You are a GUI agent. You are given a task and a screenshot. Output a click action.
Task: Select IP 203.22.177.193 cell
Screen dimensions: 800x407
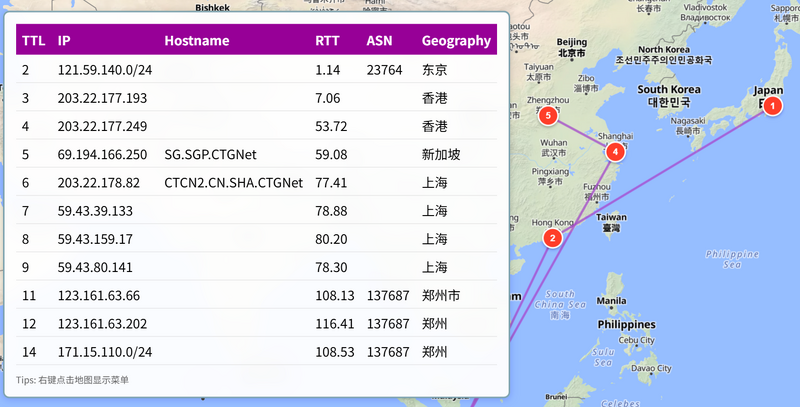[x=102, y=97]
